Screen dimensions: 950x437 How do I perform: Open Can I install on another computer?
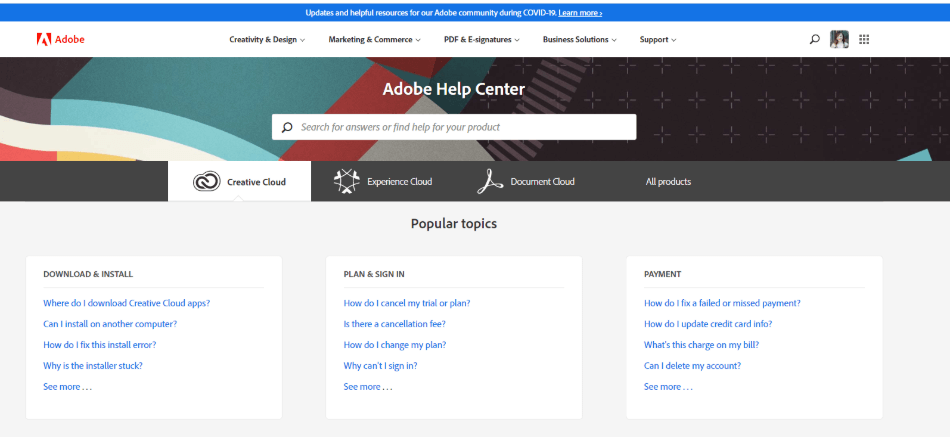(x=110, y=324)
